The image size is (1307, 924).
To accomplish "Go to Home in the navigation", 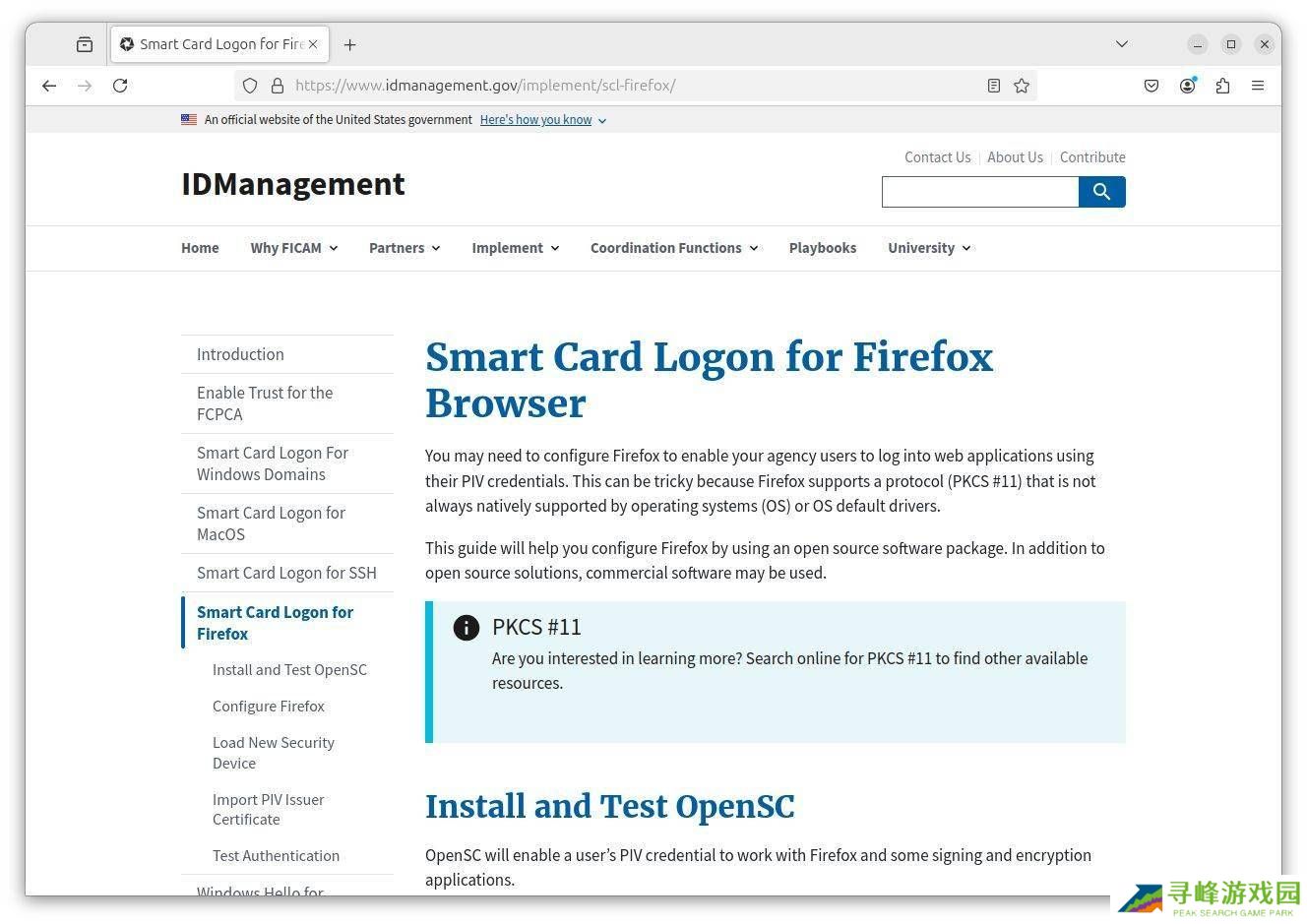I will (x=200, y=248).
